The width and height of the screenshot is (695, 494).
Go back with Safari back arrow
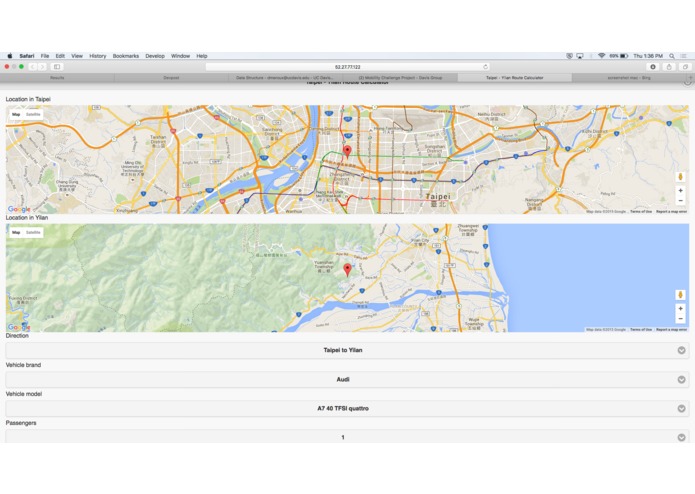pyautogui.click(x=32, y=66)
